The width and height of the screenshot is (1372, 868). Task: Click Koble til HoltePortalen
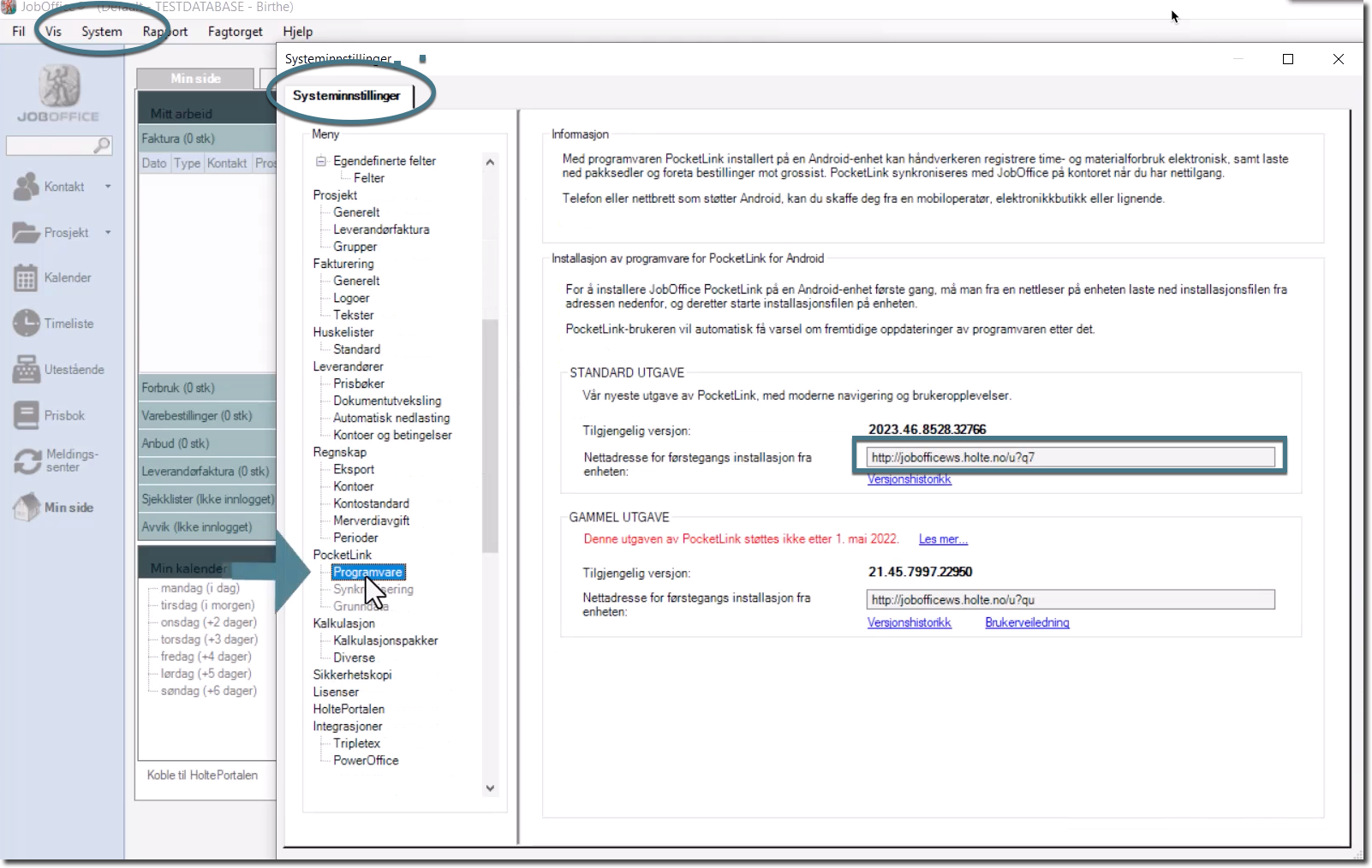click(x=202, y=775)
